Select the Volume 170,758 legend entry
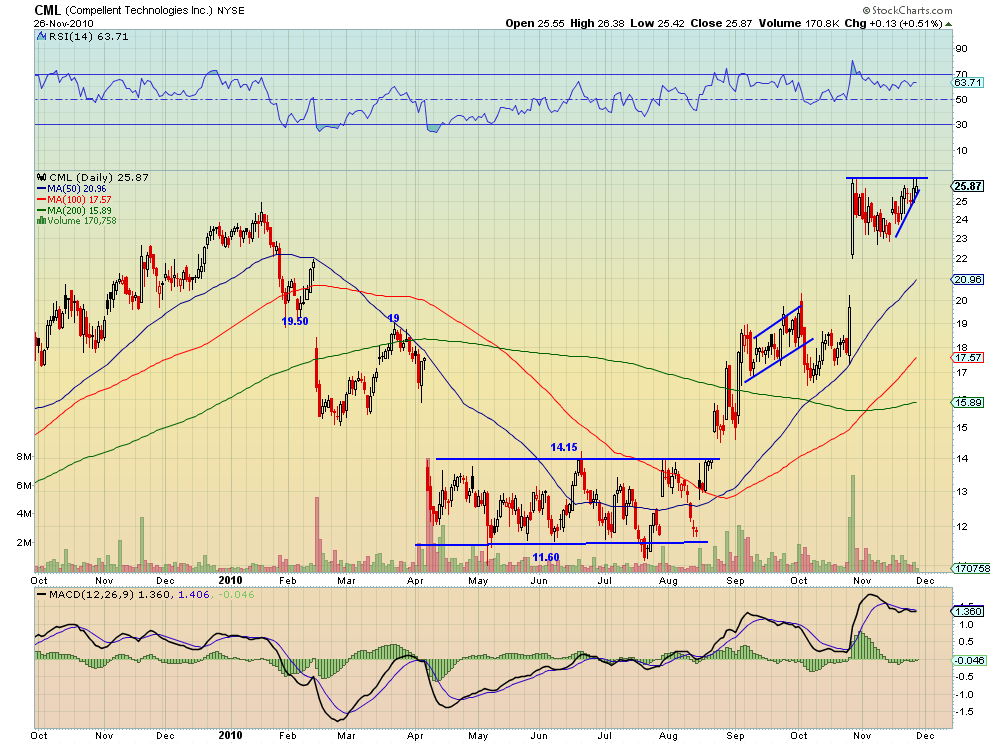This screenshot has width=990, height=744. pyautogui.click(x=82, y=220)
